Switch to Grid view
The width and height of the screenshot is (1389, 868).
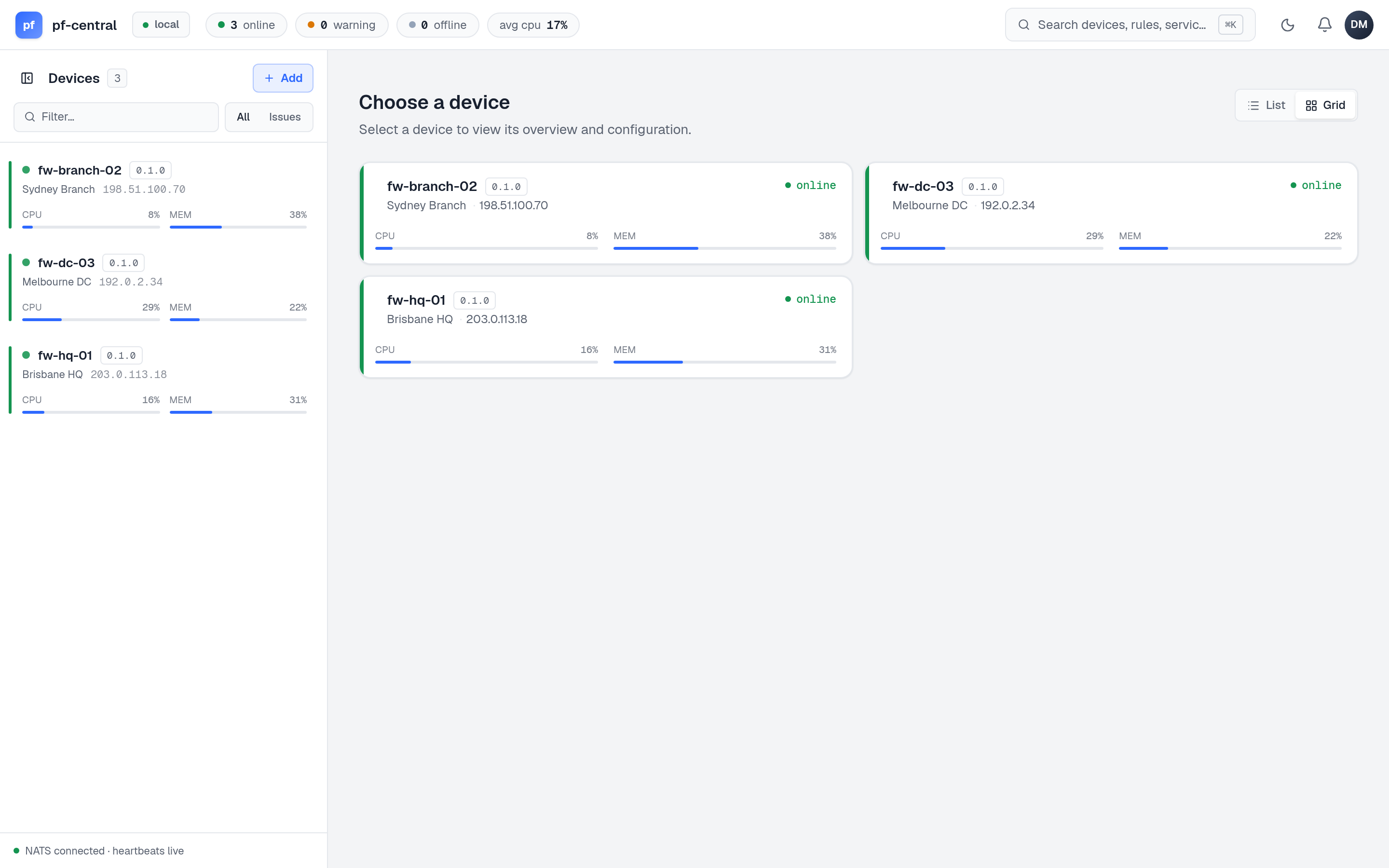(1325, 105)
